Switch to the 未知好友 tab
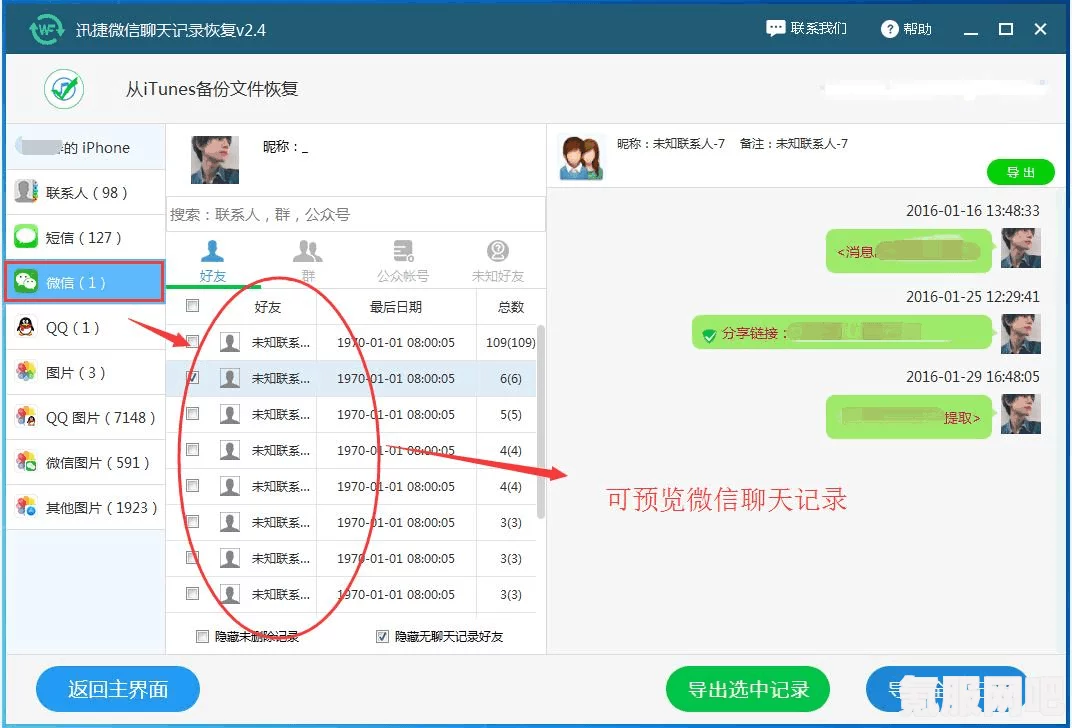The image size is (1072, 728). 498,261
